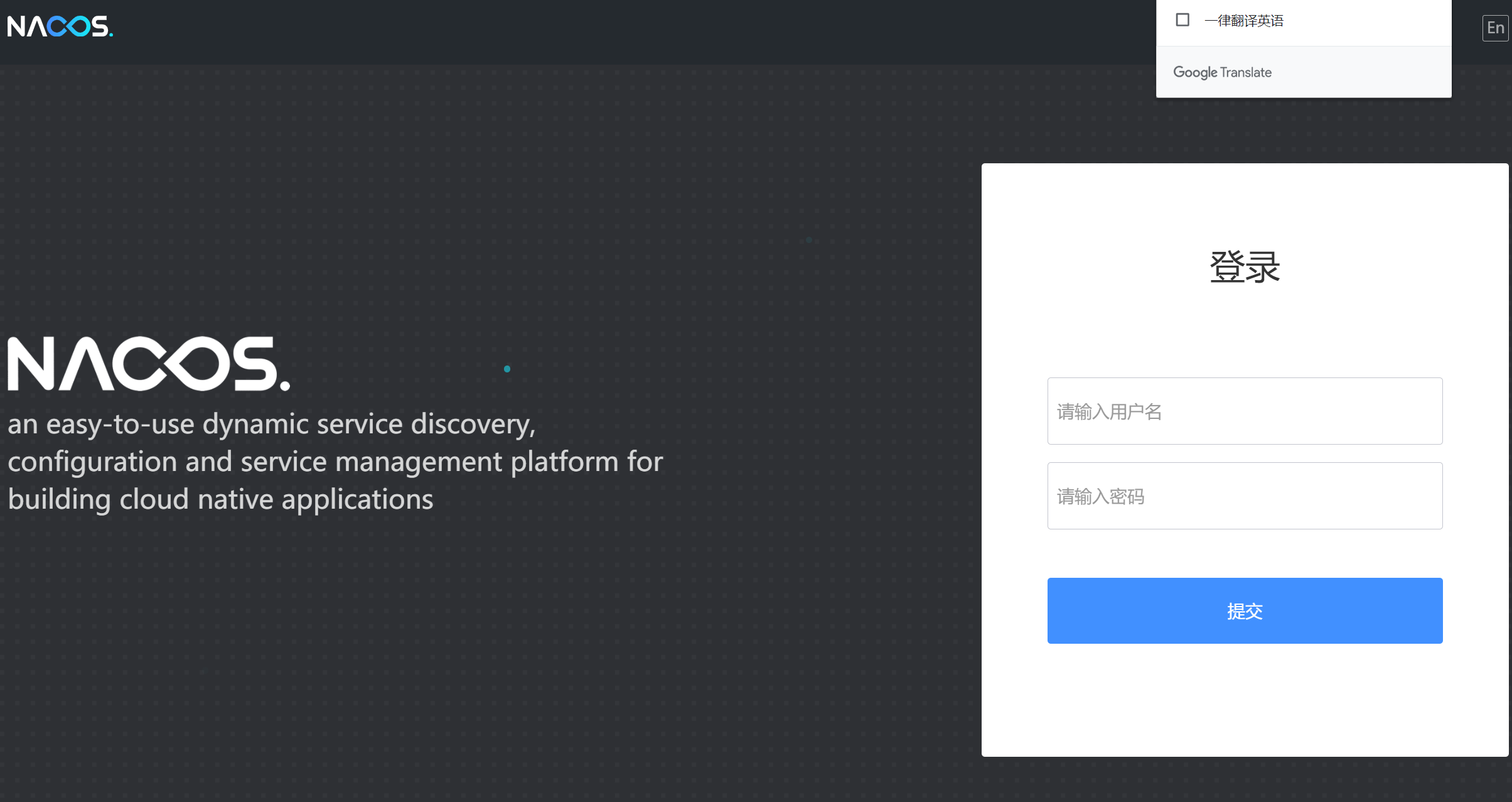This screenshot has width=1512, height=802.
Task: Click the Nacos logo in the top navbar
Action: point(60,26)
